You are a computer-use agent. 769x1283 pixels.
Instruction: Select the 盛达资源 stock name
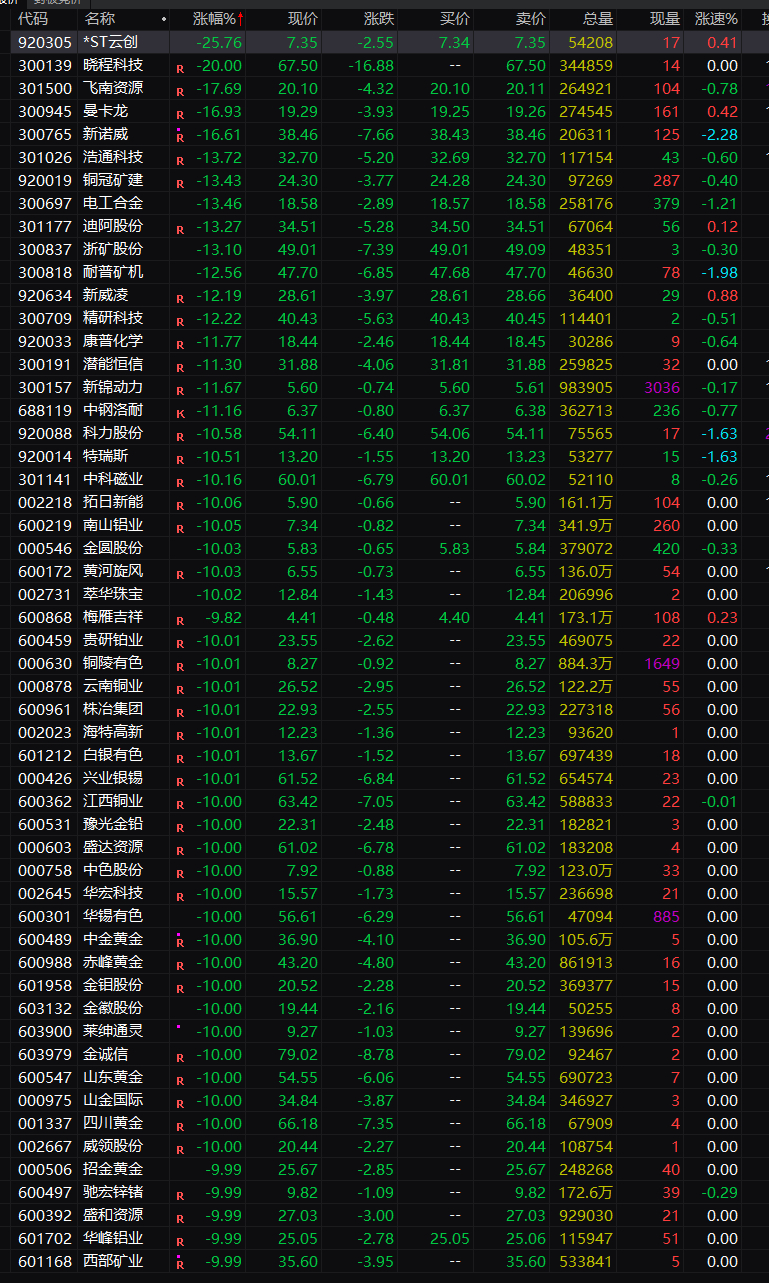click(x=113, y=847)
